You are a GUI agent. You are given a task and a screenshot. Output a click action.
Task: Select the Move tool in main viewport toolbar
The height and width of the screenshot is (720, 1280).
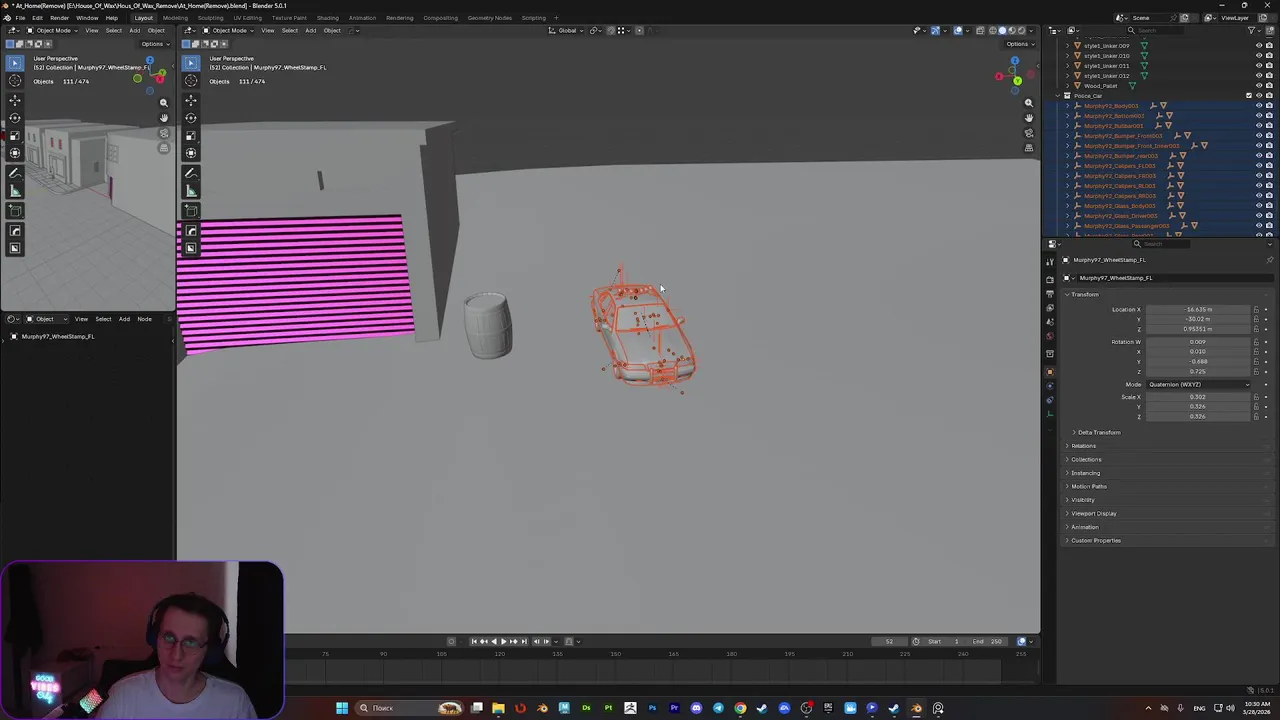[191, 100]
